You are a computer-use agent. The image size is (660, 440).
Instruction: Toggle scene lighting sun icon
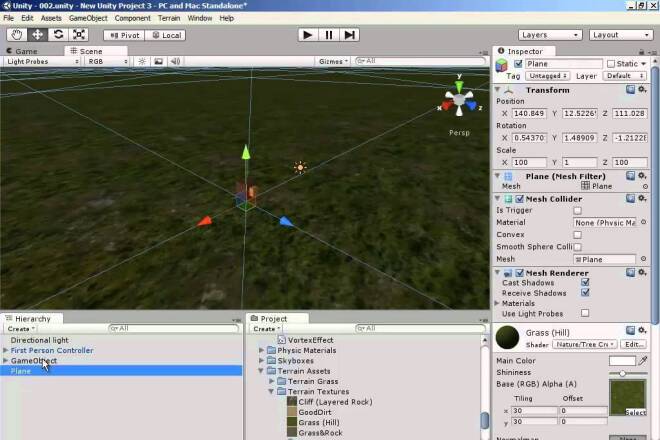pos(142,61)
